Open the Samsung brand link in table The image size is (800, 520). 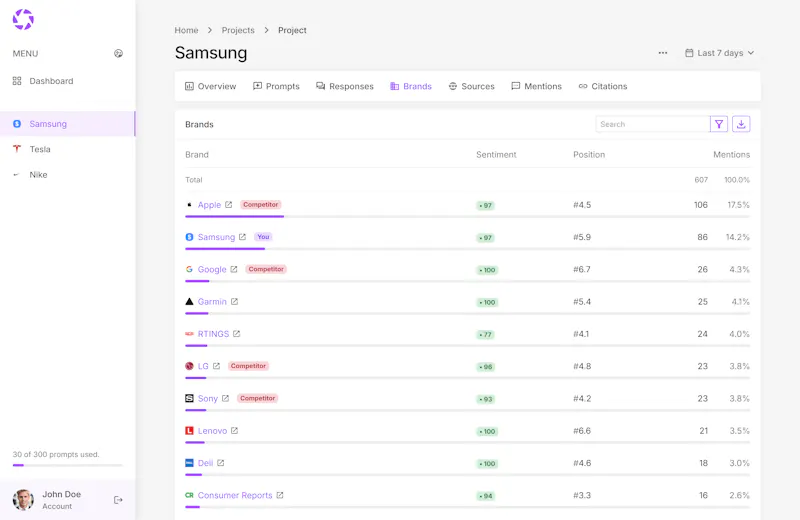(216, 237)
